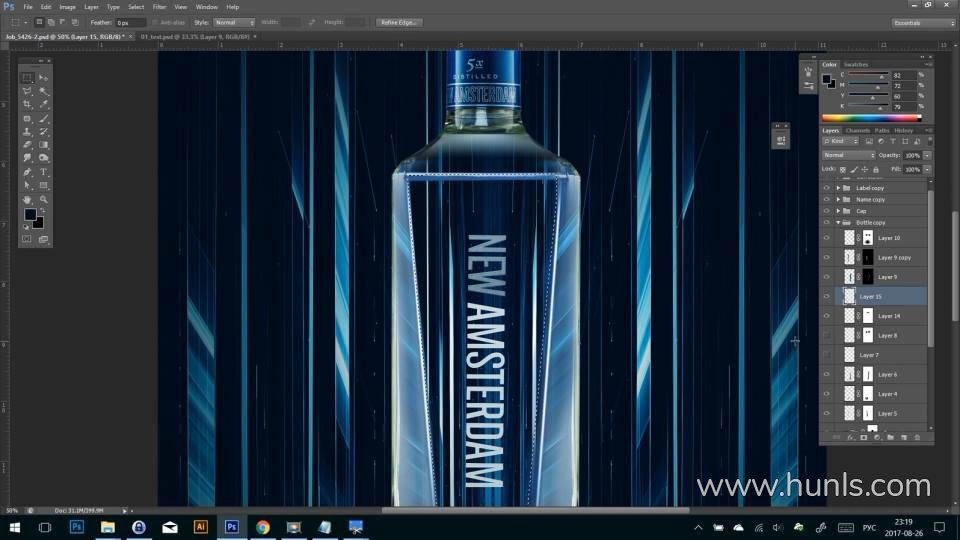
Task: Select the Rectangular Marquee tool
Action: (x=27, y=78)
